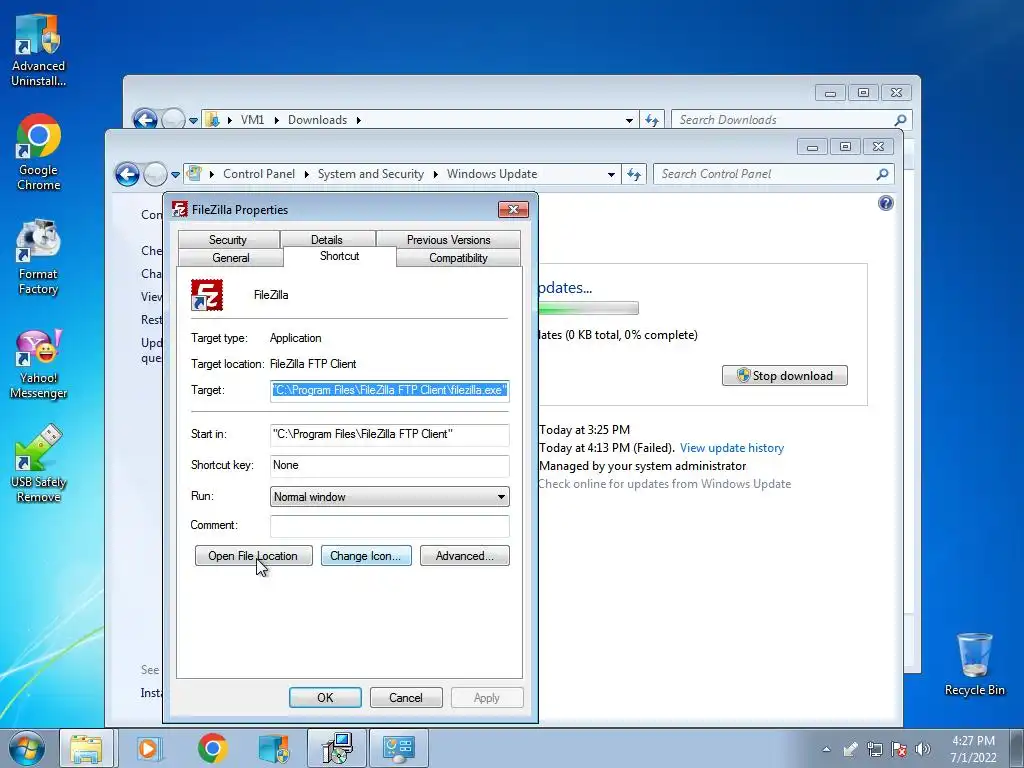Cancel the FileZilla Properties dialog
Image resolution: width=1024 pixels, height=768 pixels.
pos(406,697)
